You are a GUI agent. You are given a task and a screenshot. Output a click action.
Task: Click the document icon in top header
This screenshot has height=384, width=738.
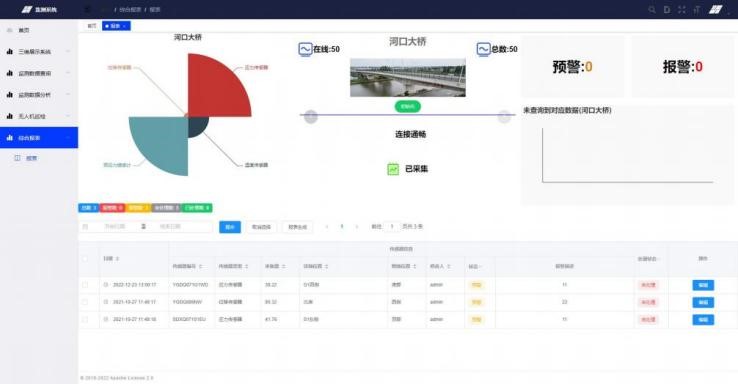667,9
